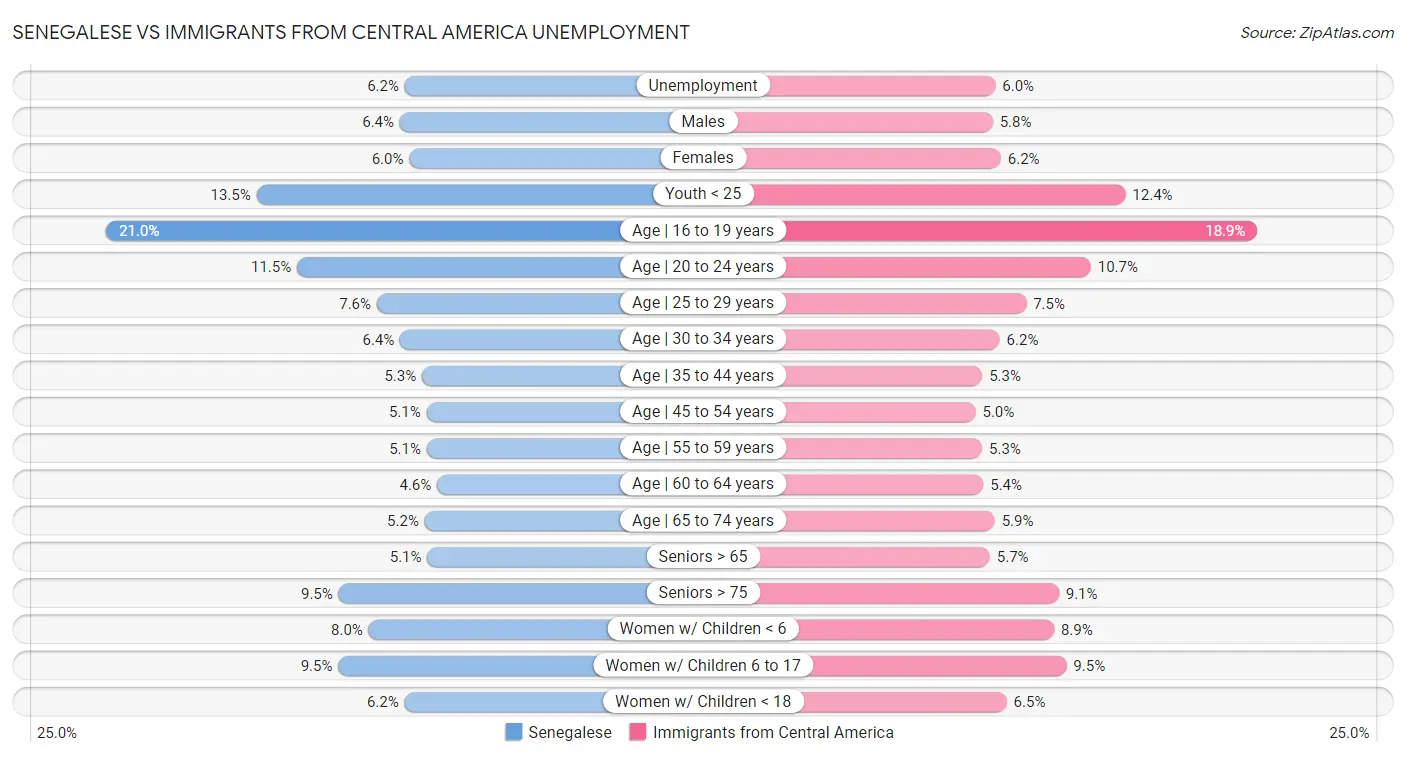
Task: Click the Immigrants from Central America pink swatch
Action: pos(638,732)
